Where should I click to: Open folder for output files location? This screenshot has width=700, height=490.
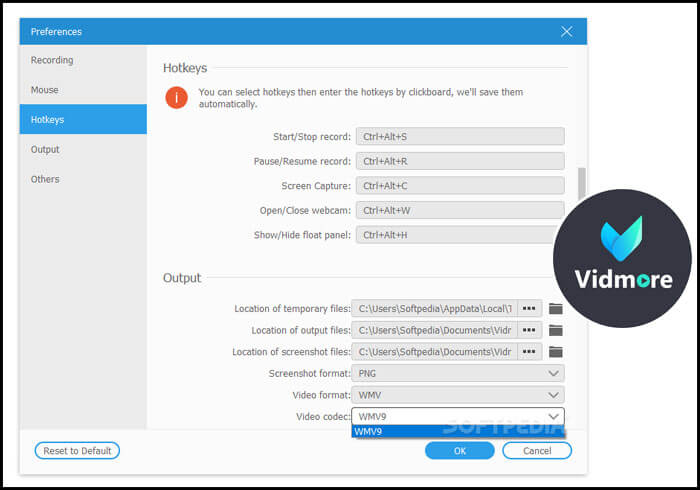[x=555, y=330]
